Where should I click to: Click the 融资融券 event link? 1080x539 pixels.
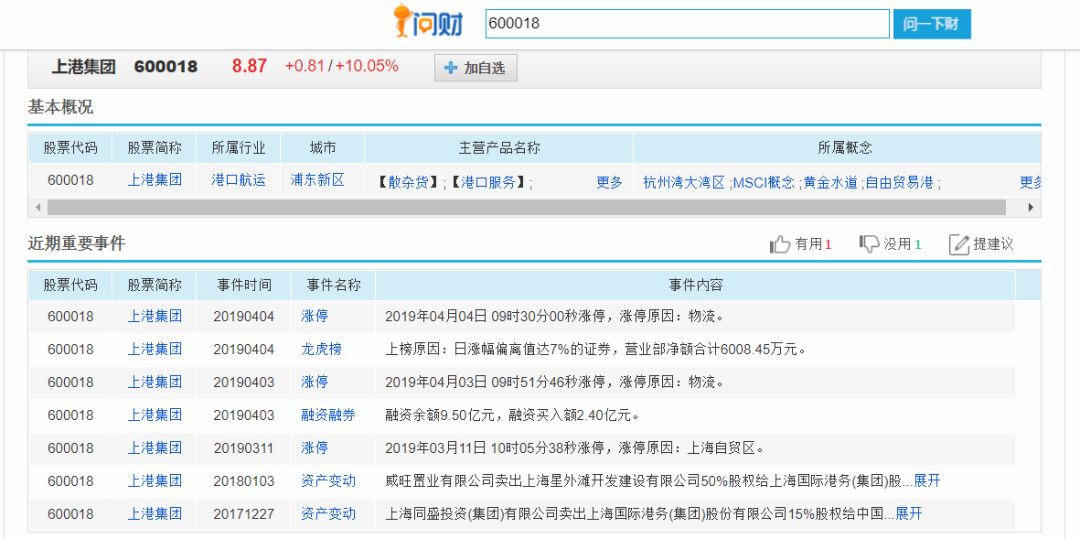329,415
